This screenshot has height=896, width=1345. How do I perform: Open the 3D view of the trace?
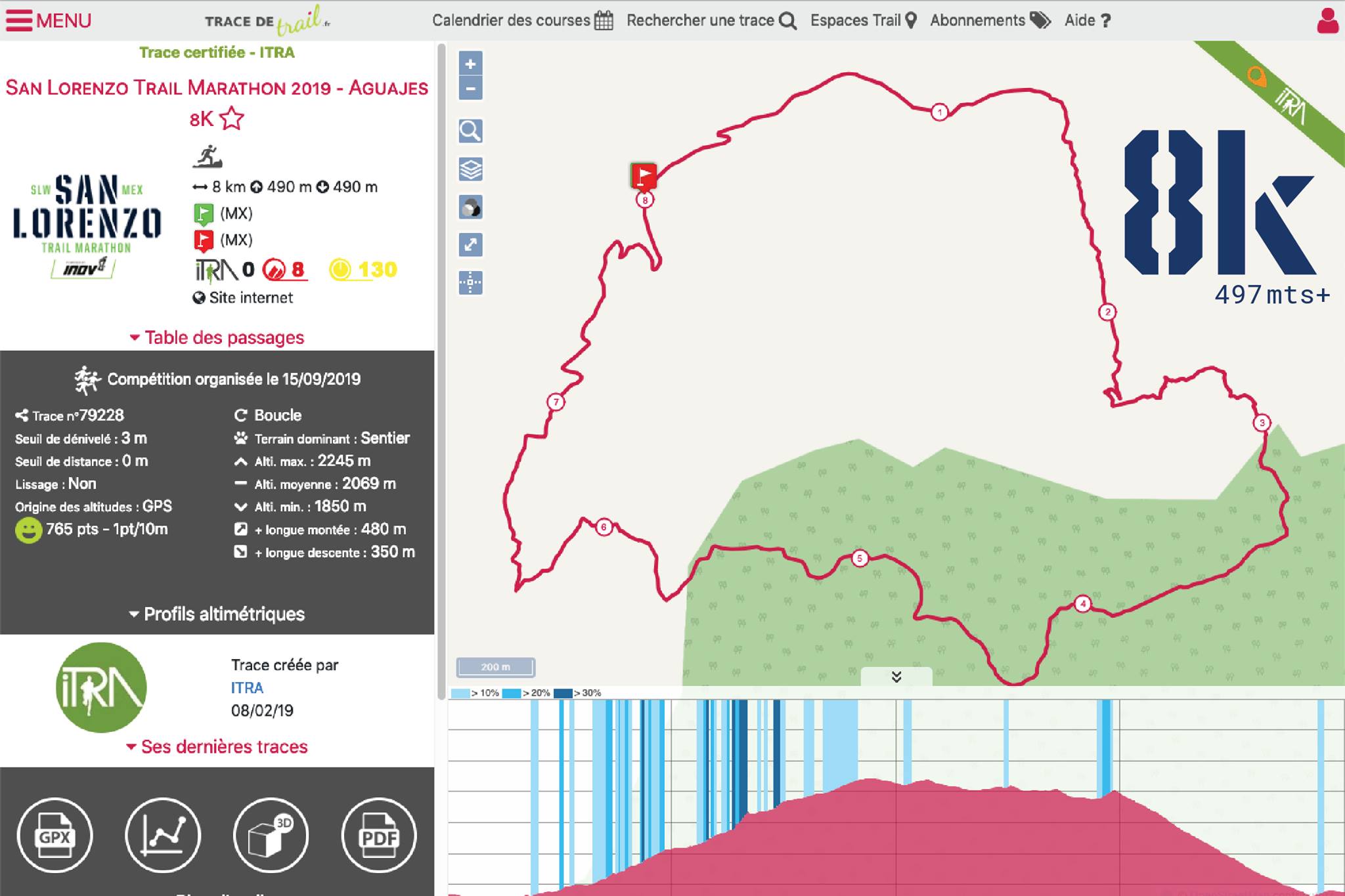tap(271, 835)
